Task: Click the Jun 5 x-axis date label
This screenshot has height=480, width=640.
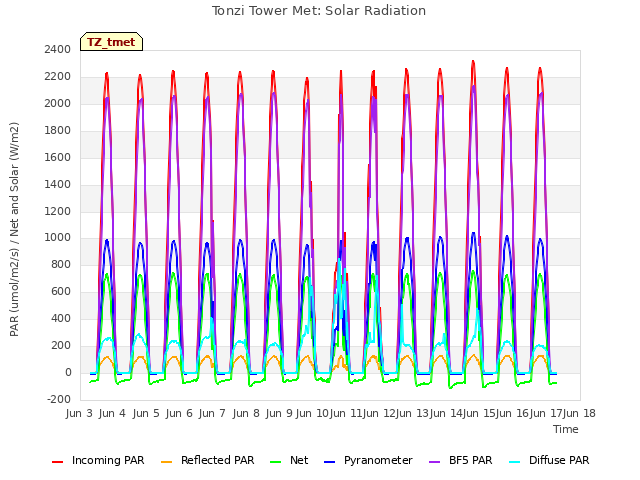Action: point(146,413)
